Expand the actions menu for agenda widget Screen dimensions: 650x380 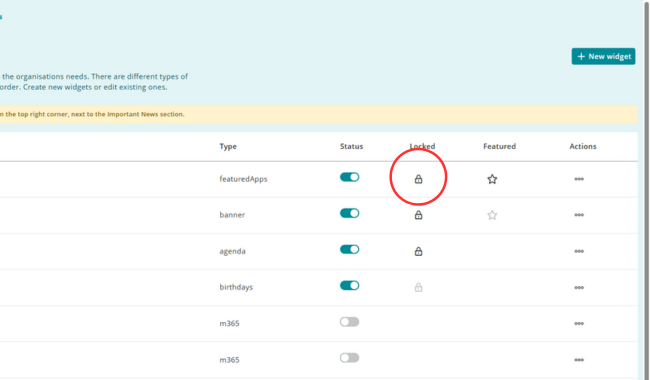(x=579, y=251)
